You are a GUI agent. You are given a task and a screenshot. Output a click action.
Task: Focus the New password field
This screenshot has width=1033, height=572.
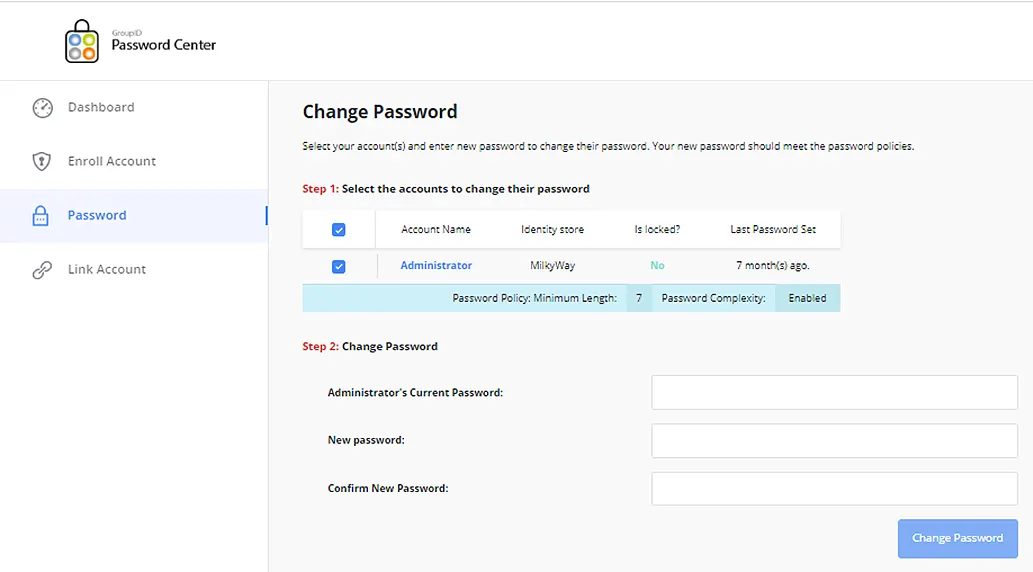(x=834, y=440)
